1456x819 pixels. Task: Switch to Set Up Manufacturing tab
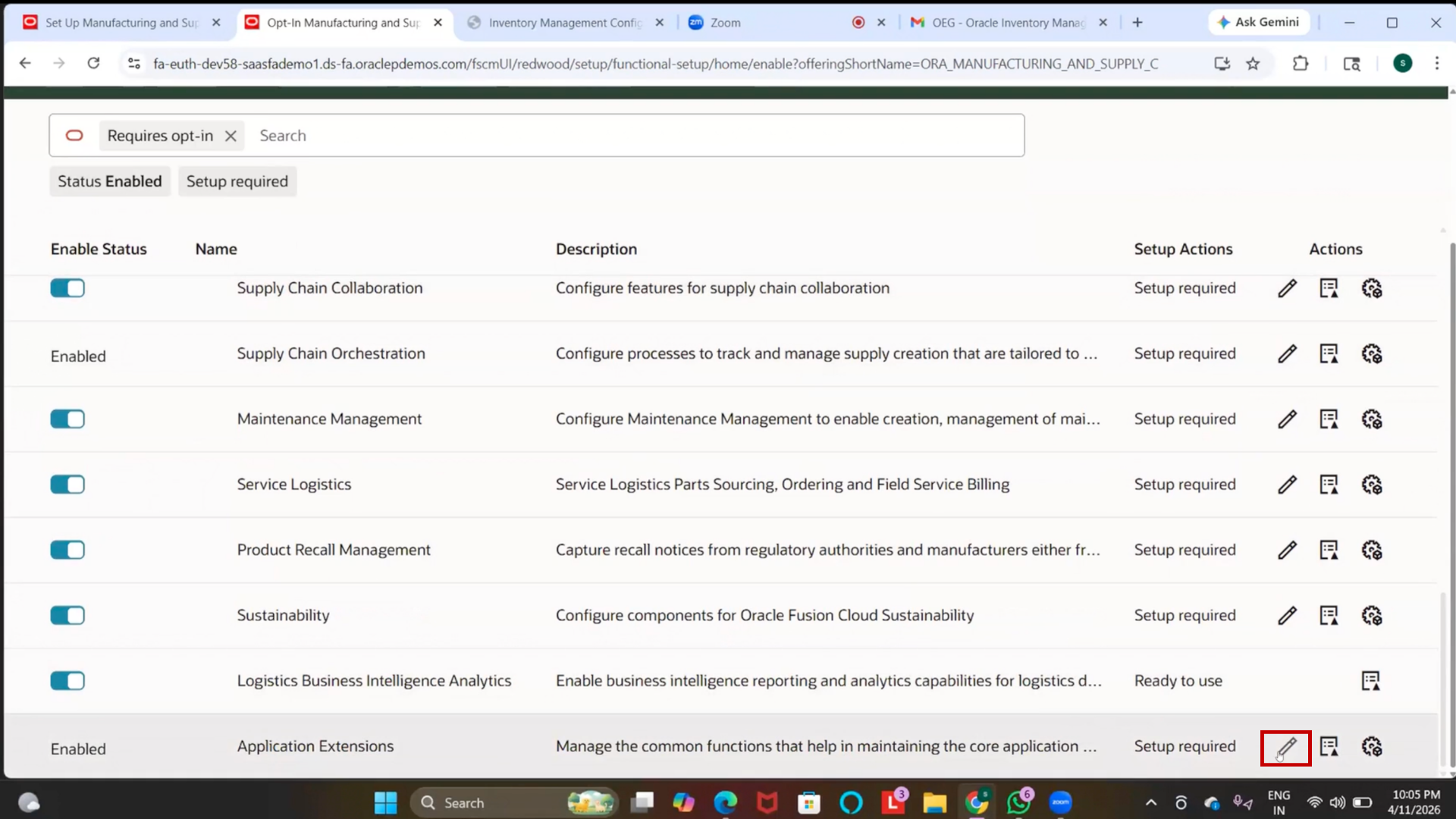[121, 23]
